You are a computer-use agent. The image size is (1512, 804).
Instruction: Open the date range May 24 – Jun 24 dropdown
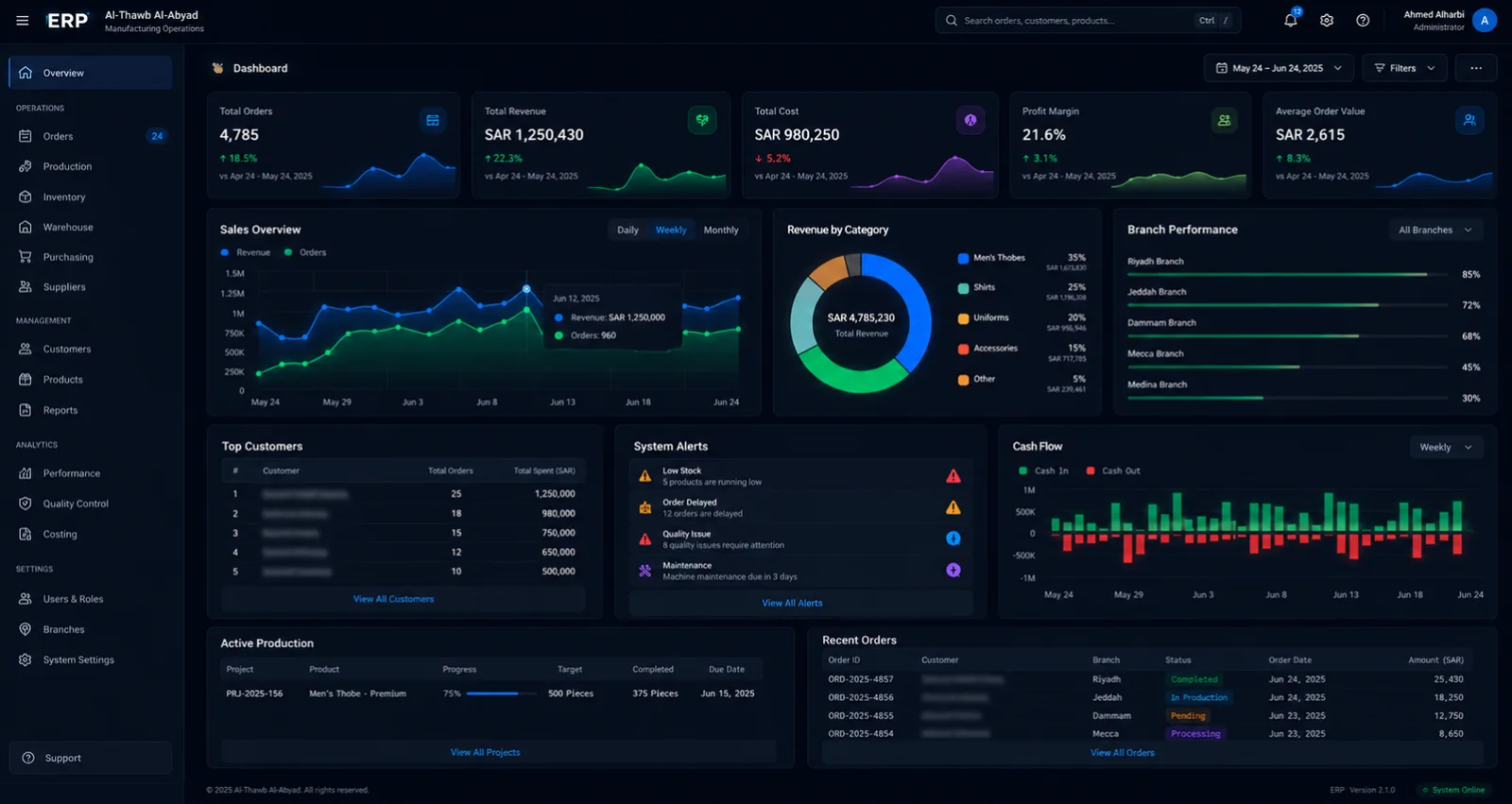pos(1279,68)
